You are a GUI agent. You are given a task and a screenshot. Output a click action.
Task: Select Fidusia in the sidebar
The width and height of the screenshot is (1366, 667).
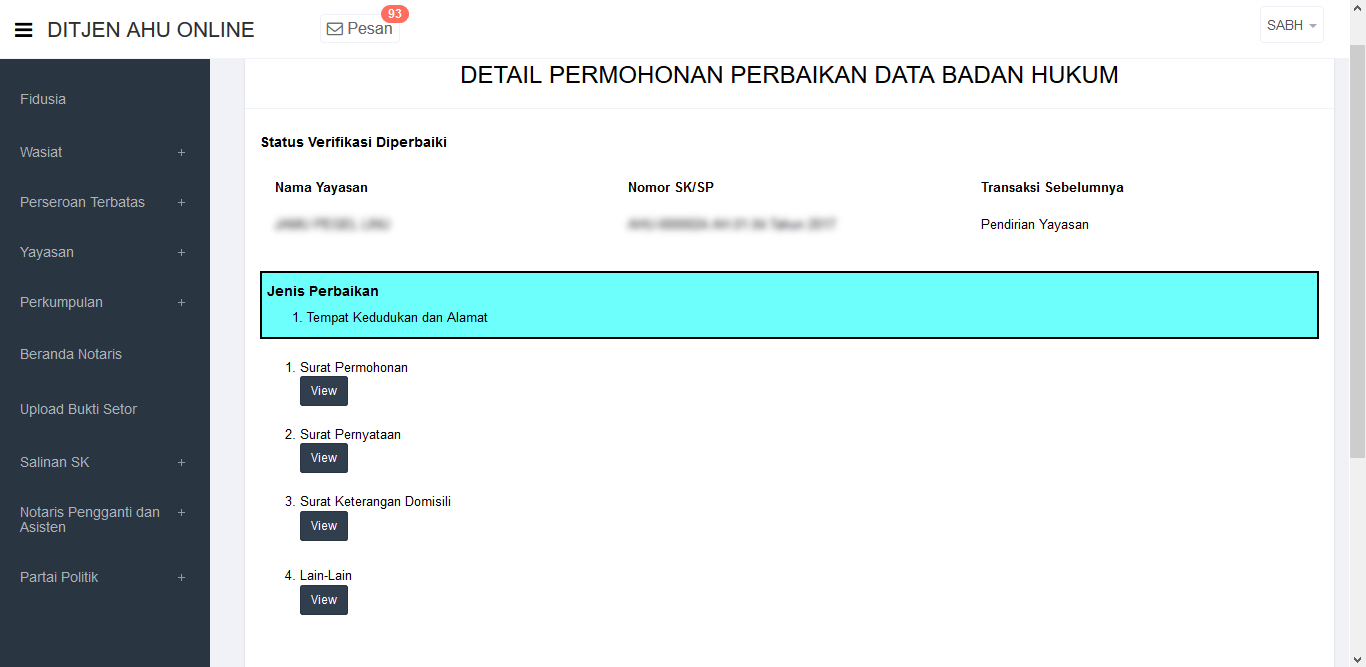tap(43, 99)
